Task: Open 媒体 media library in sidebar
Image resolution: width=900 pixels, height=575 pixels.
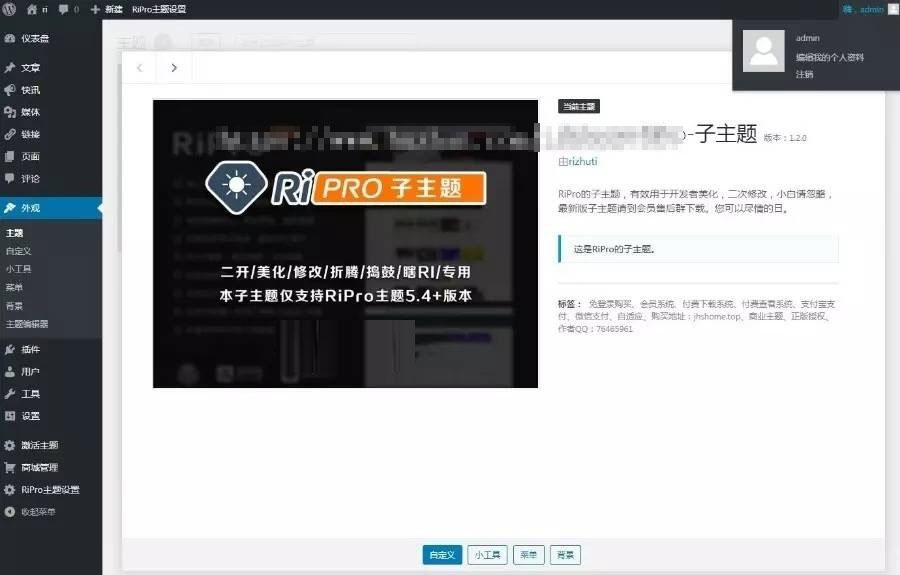Action: point(30,112)
